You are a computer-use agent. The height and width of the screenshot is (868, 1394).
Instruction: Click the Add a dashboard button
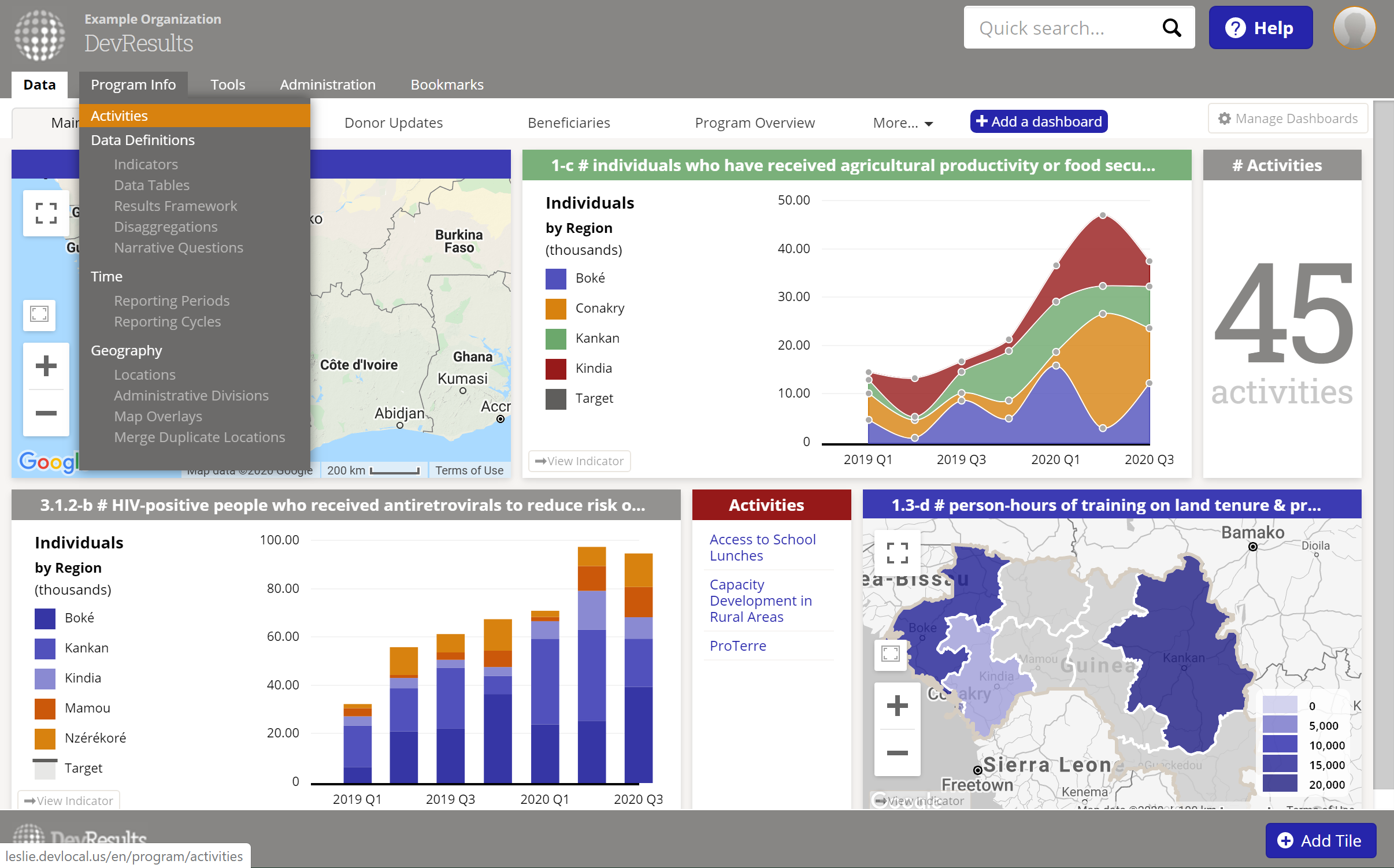click(1039, 121)
